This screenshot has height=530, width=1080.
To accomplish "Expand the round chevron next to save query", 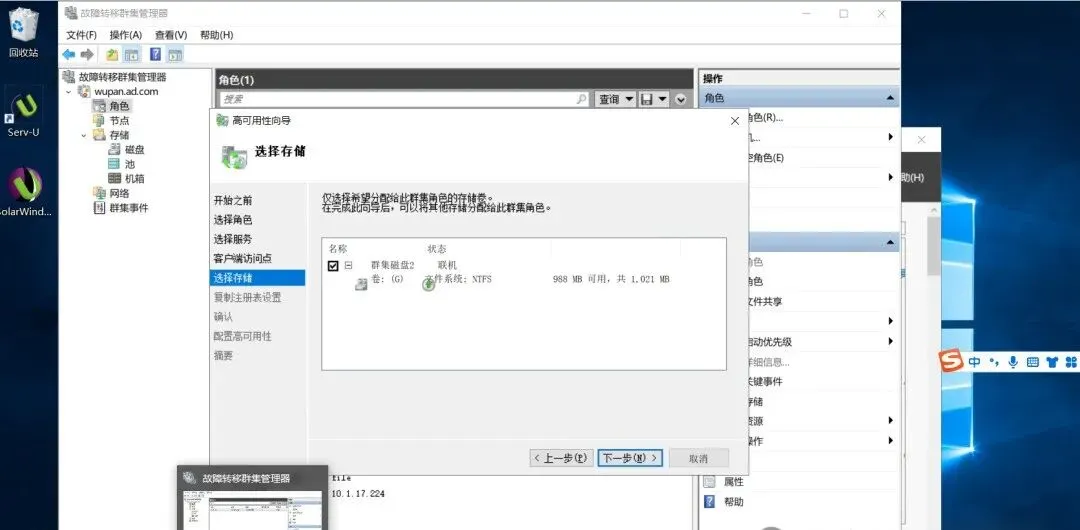I will [x=681, y=99].
